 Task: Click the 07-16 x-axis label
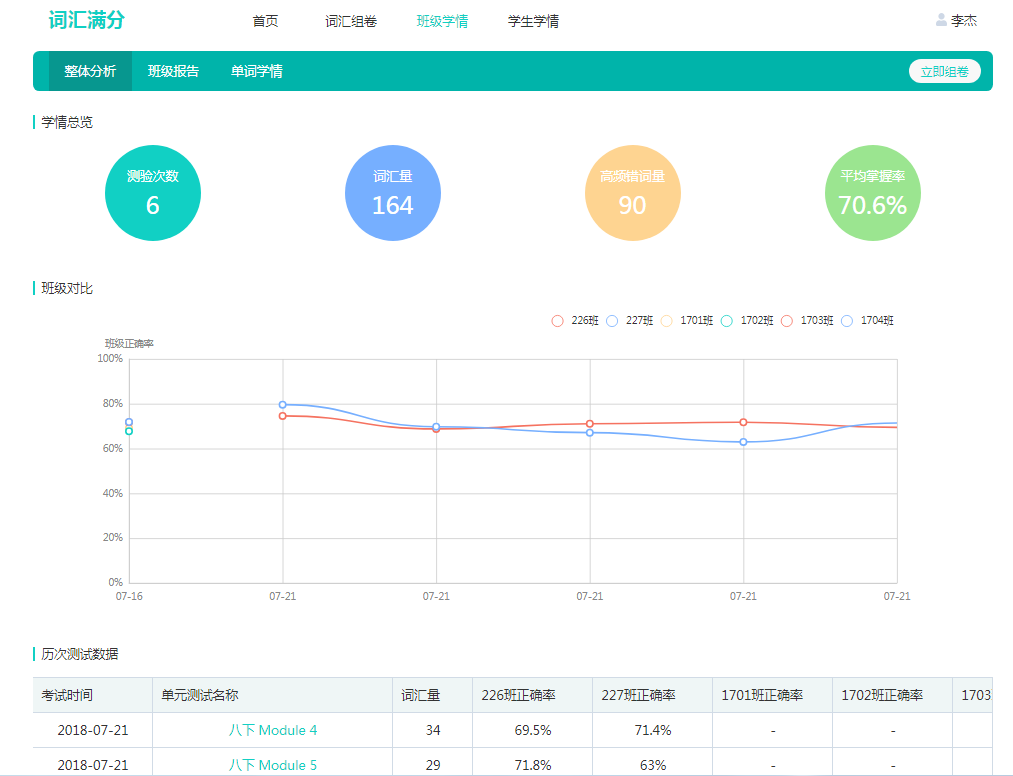tap(129, 596)
